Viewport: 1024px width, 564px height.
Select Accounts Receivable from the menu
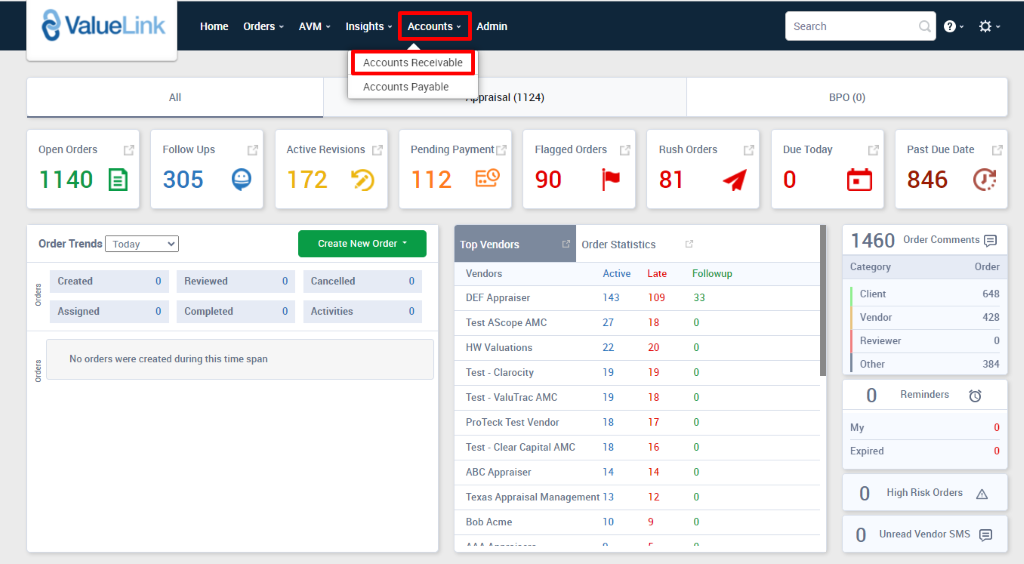pyautogui.click(x=413, y=63)
